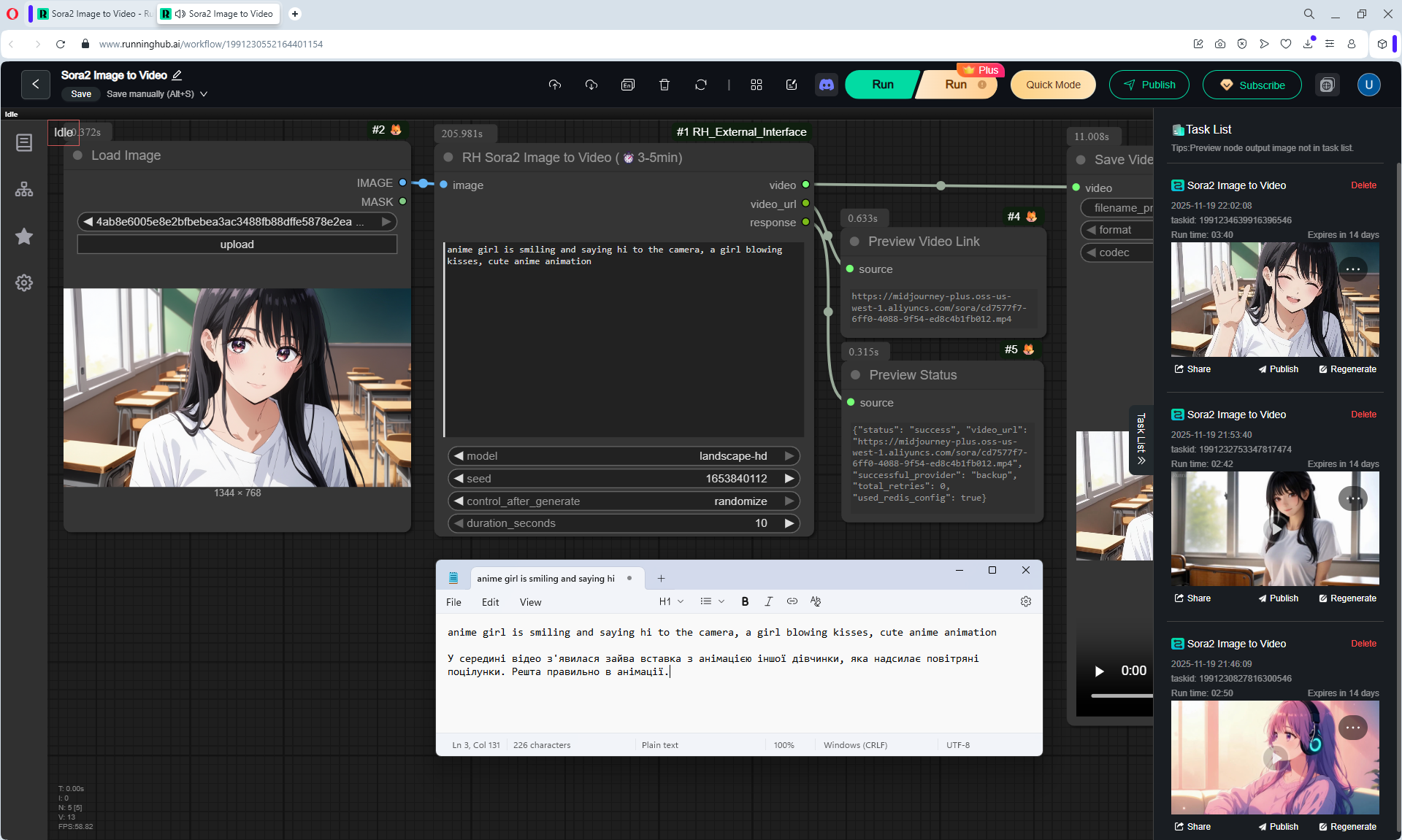Click the trash delete icon in toolbar
Viewport: 1402px width, 840px height.
(x=664, y=85)
